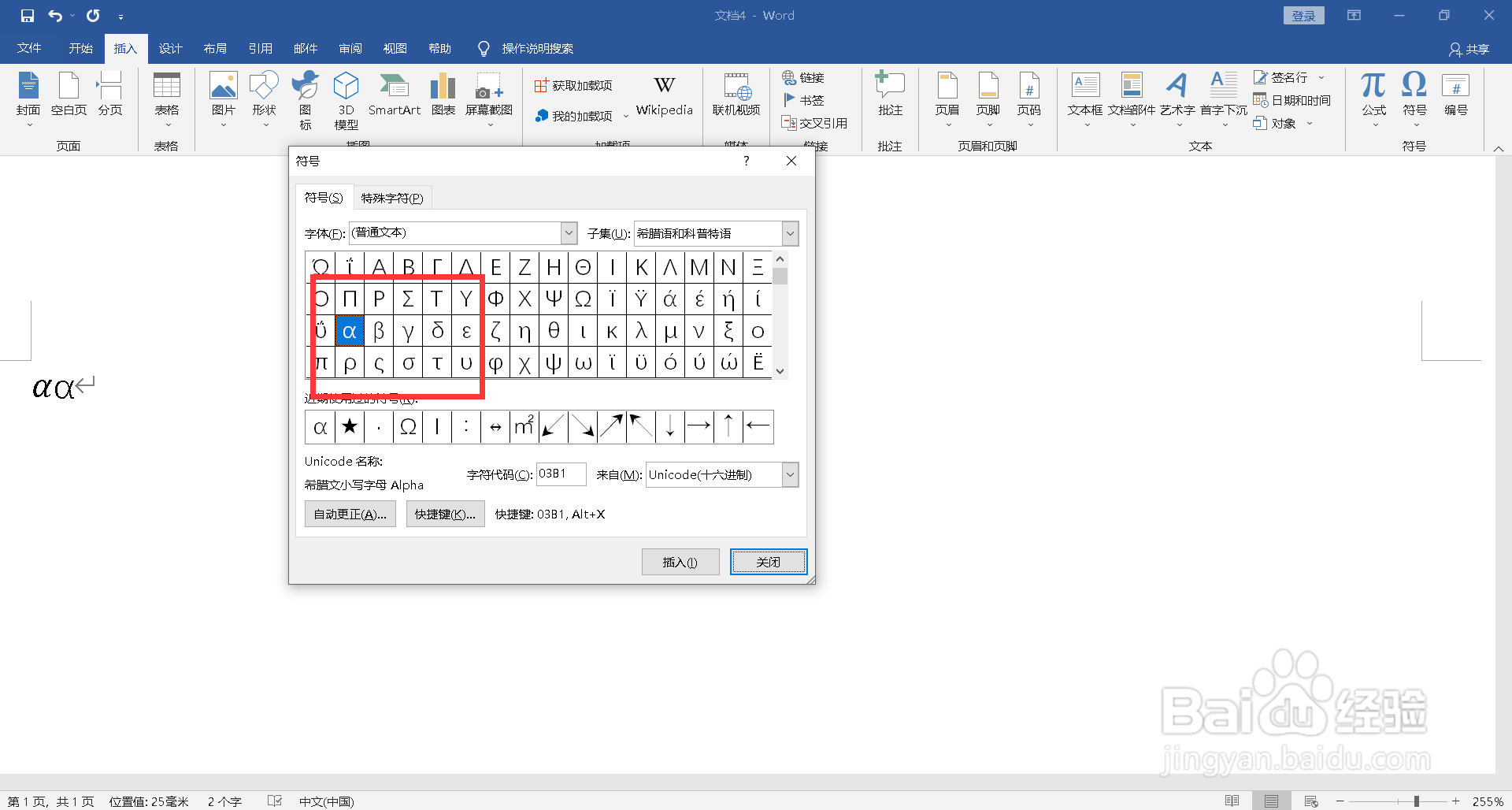
Task: Add a Comment (批注)
Action: click(891, 95)
